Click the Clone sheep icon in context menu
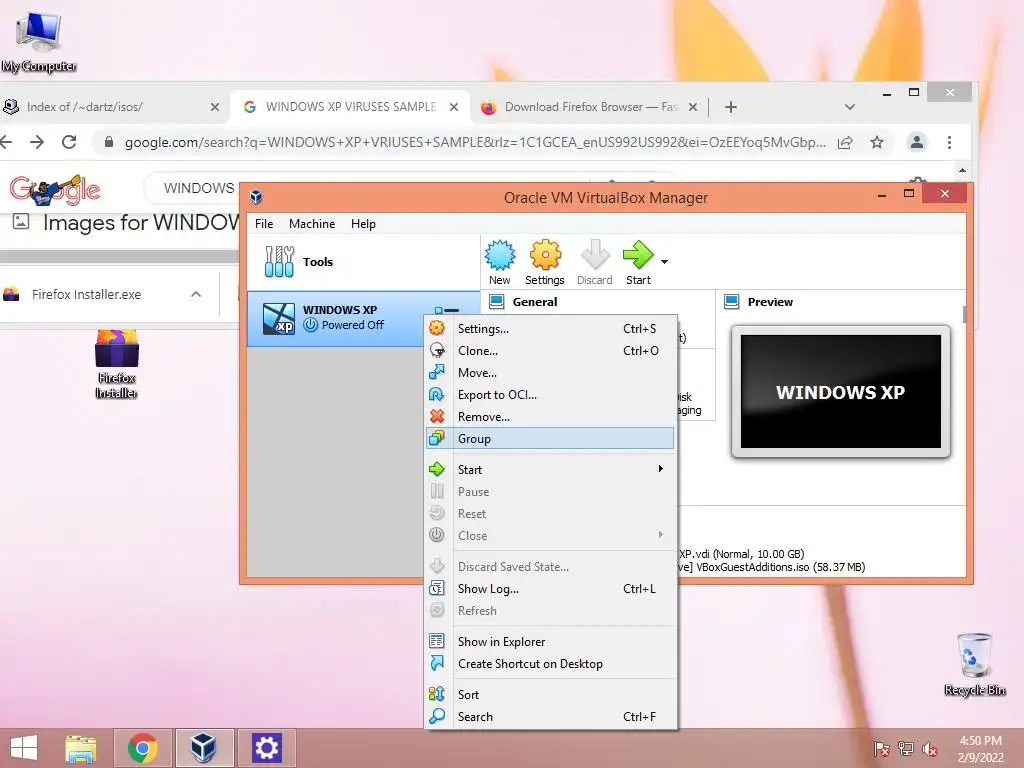The image size is (1024, 768). [x=437, y=351]
